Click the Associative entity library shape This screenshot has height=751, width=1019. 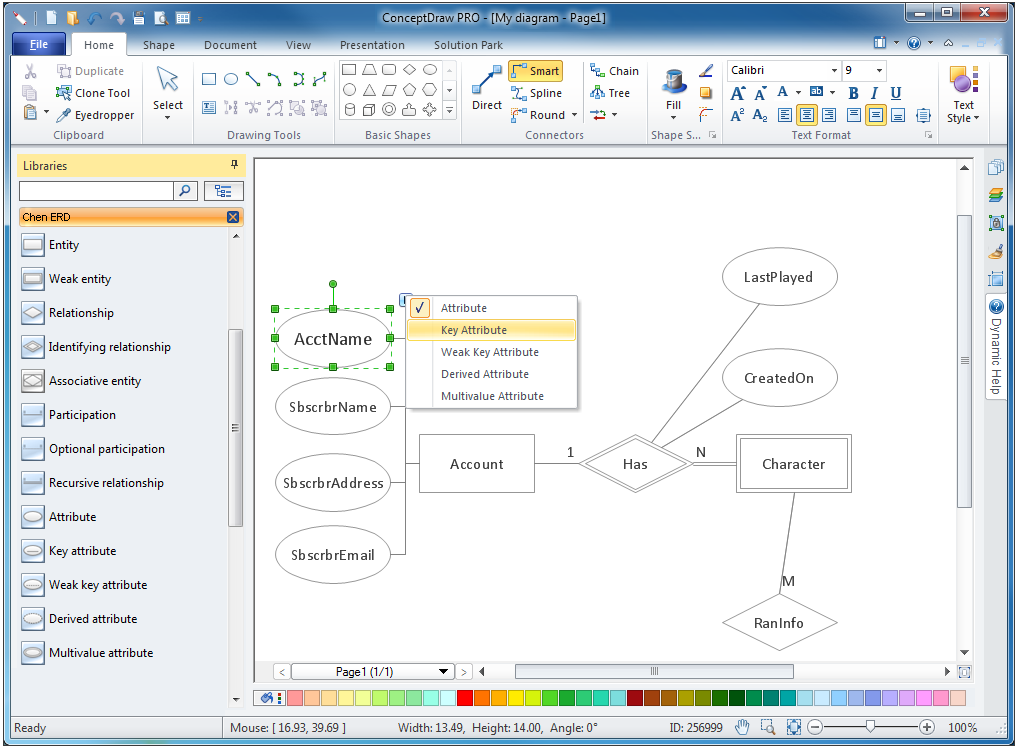click(81, 381)
